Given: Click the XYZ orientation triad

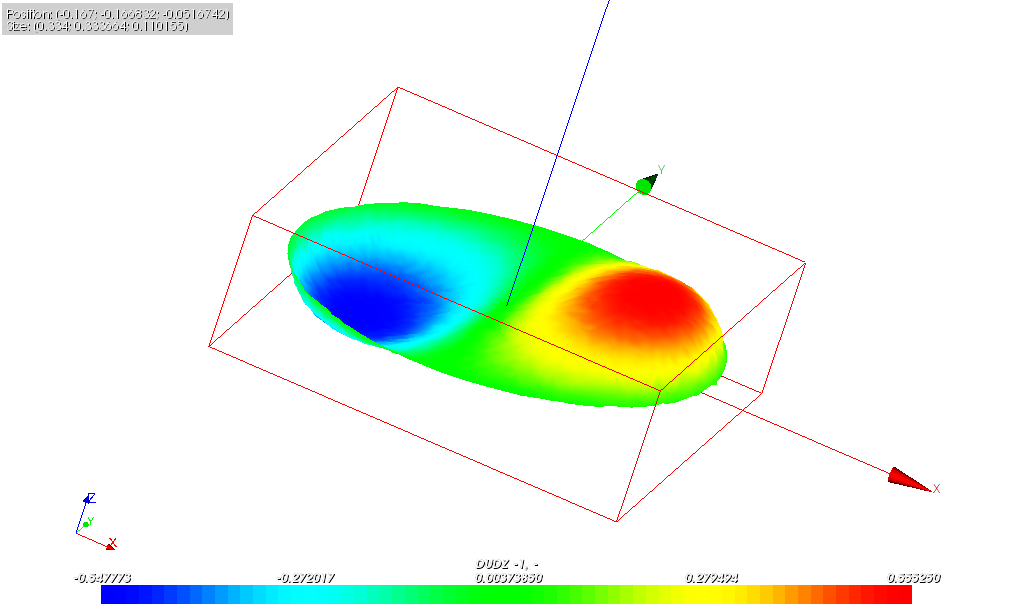Looking at the screenshot, I should 96,521.
